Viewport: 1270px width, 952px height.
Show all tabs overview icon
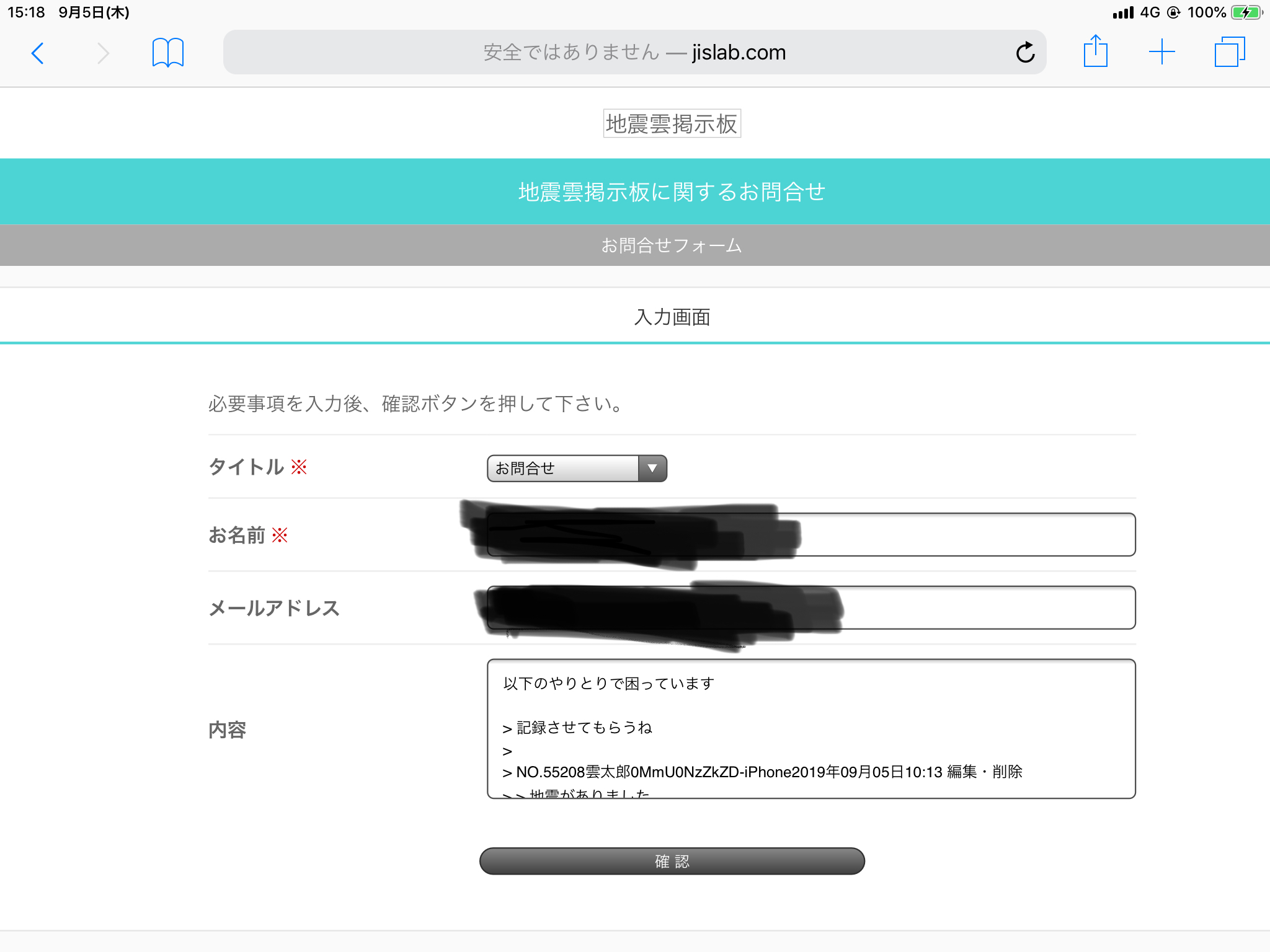coord(1229,52)
